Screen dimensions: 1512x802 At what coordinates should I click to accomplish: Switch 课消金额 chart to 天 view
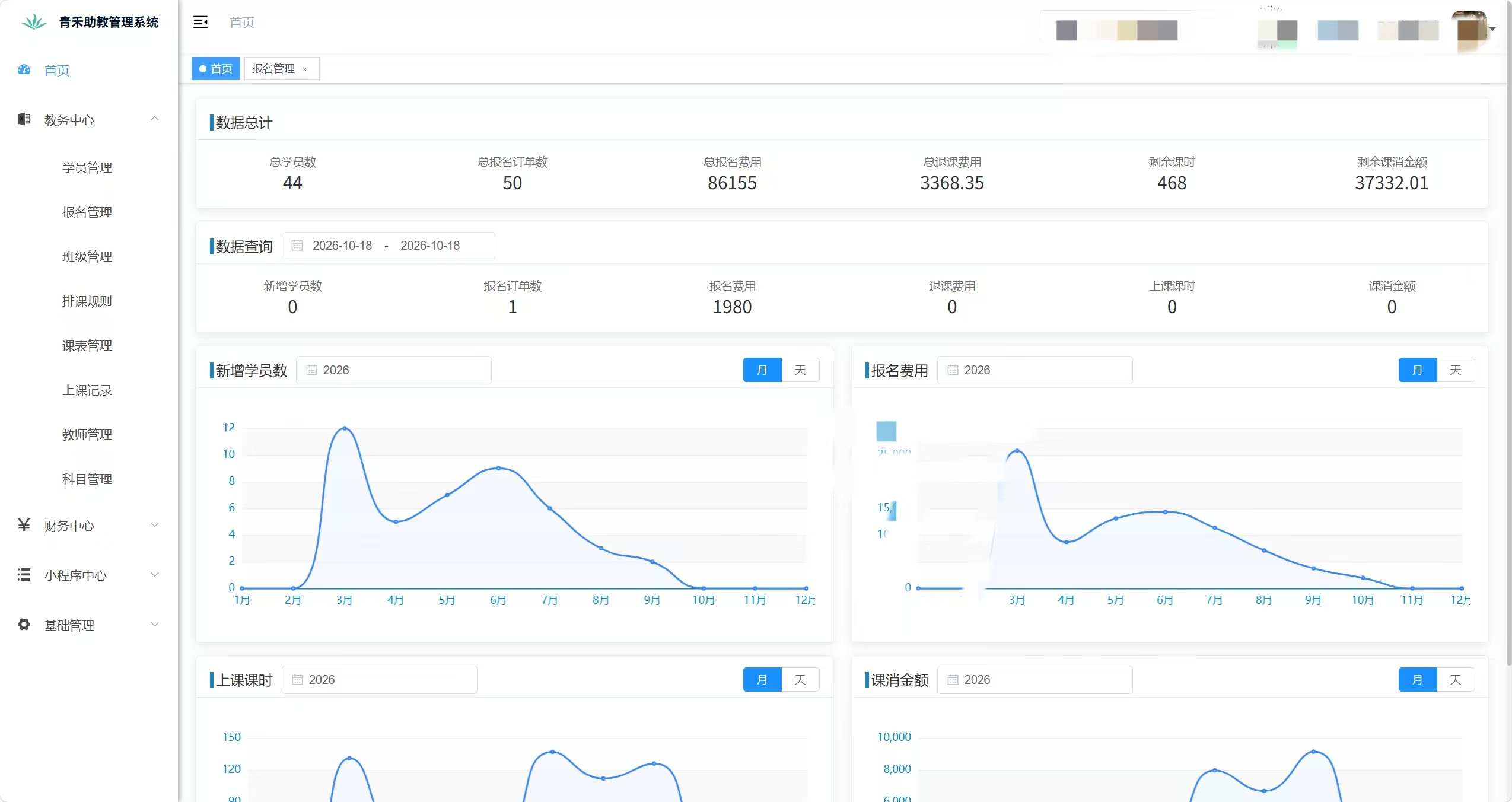pos(1456,680)
